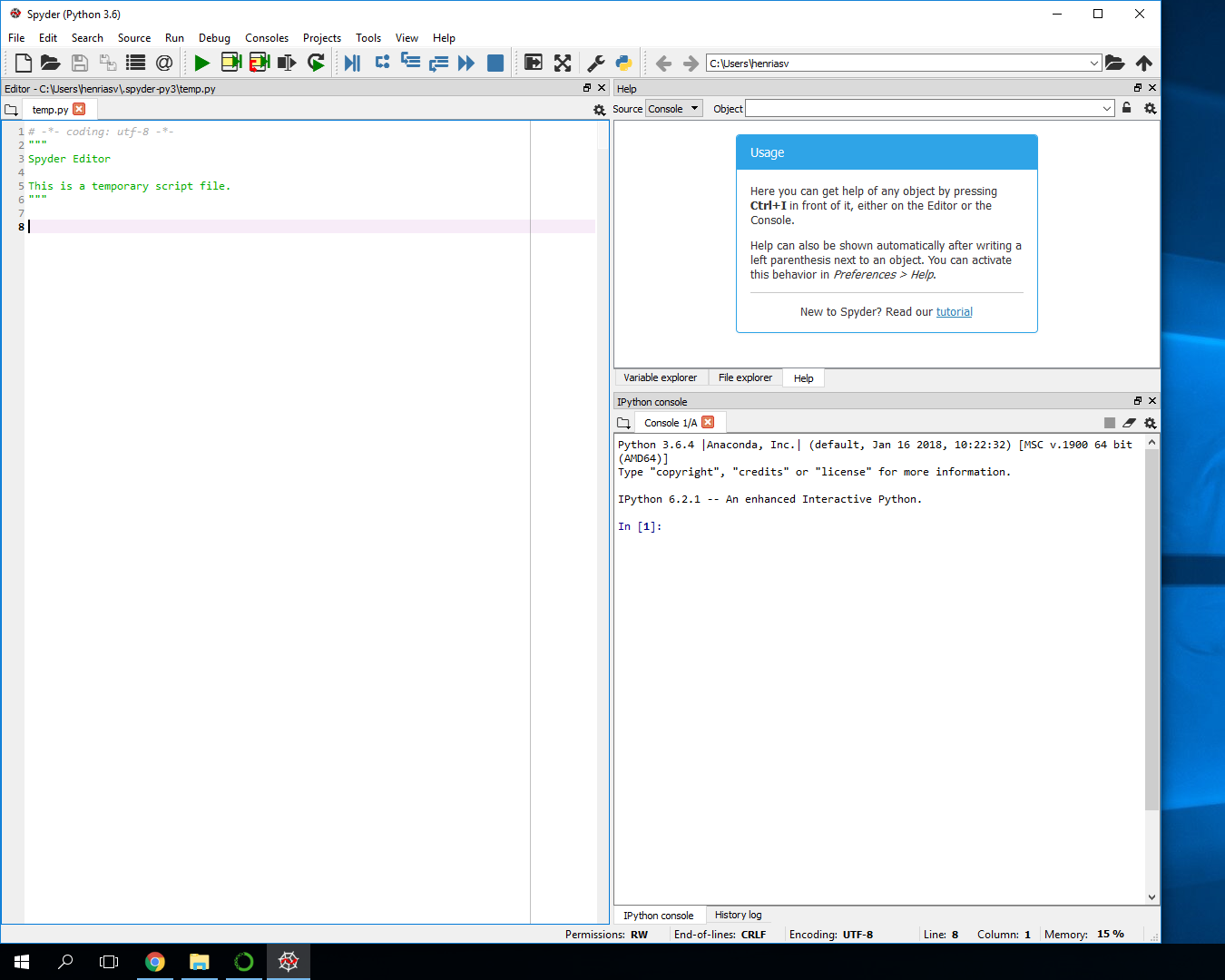The height and width of the screenshot is (980, 1225).
Task: Open the PYTHONPATH manager Python icon
Action: [623, 63]
